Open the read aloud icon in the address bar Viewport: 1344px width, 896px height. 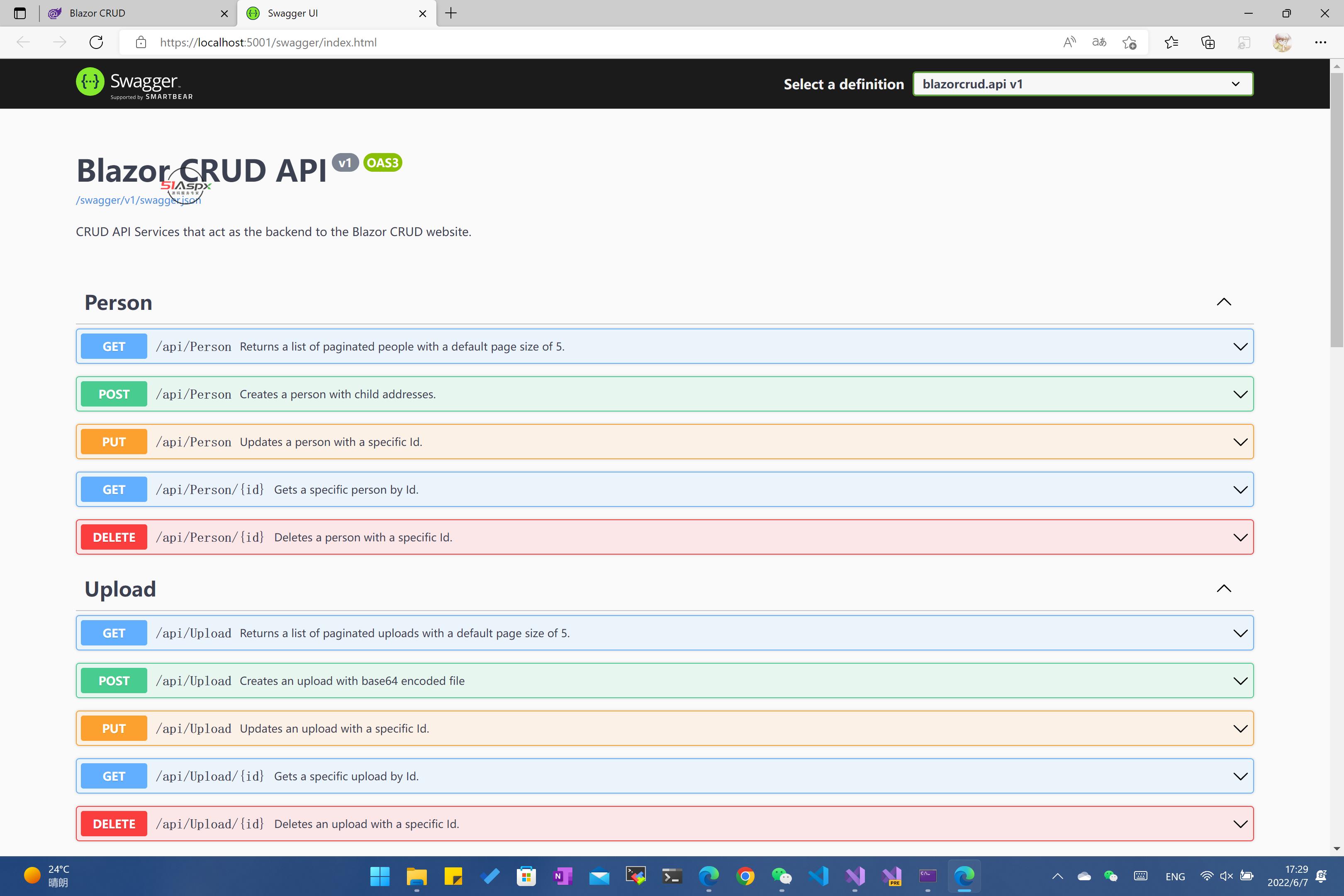1069,42
